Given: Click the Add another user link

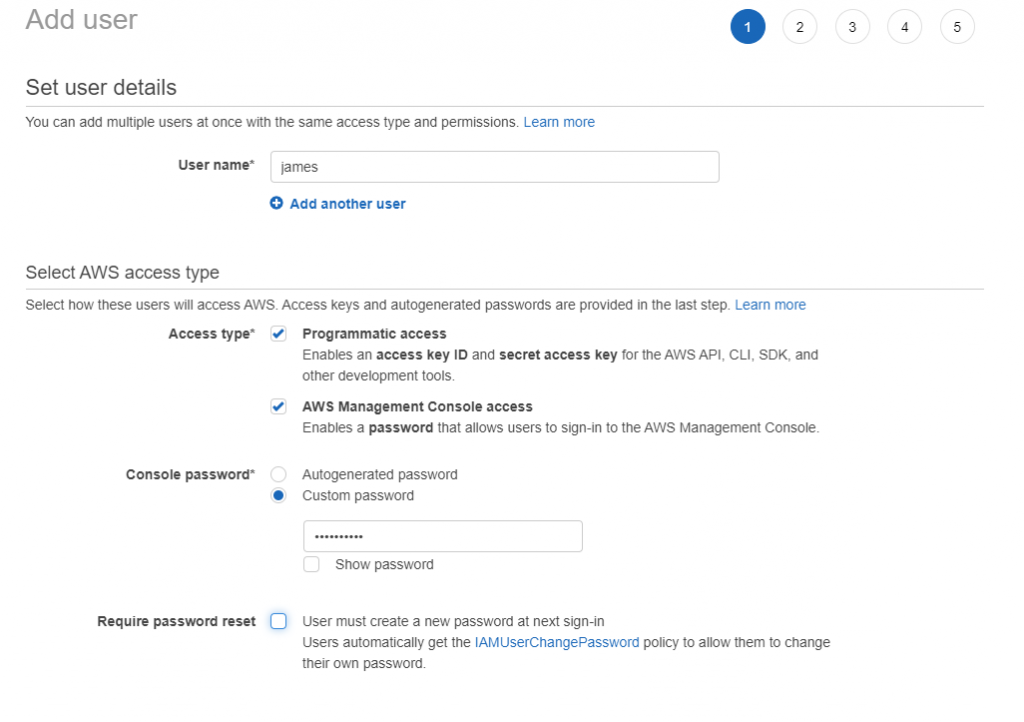Looking at the screenshot, I should pos(347,204).
